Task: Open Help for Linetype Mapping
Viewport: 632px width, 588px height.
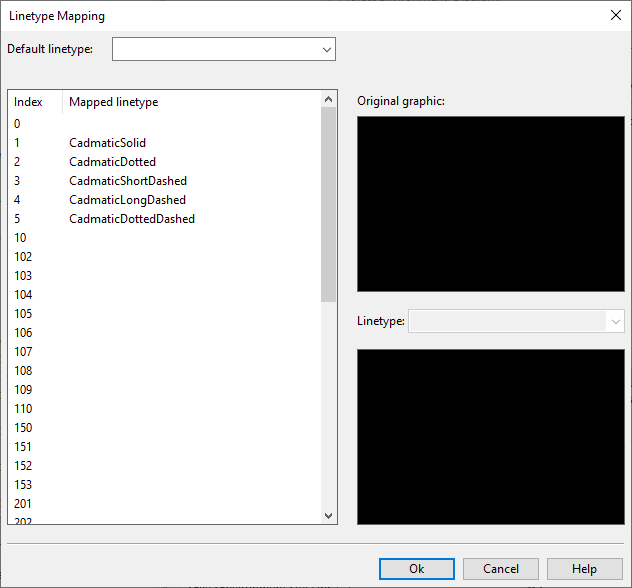Action: click(x=585, y=568)
